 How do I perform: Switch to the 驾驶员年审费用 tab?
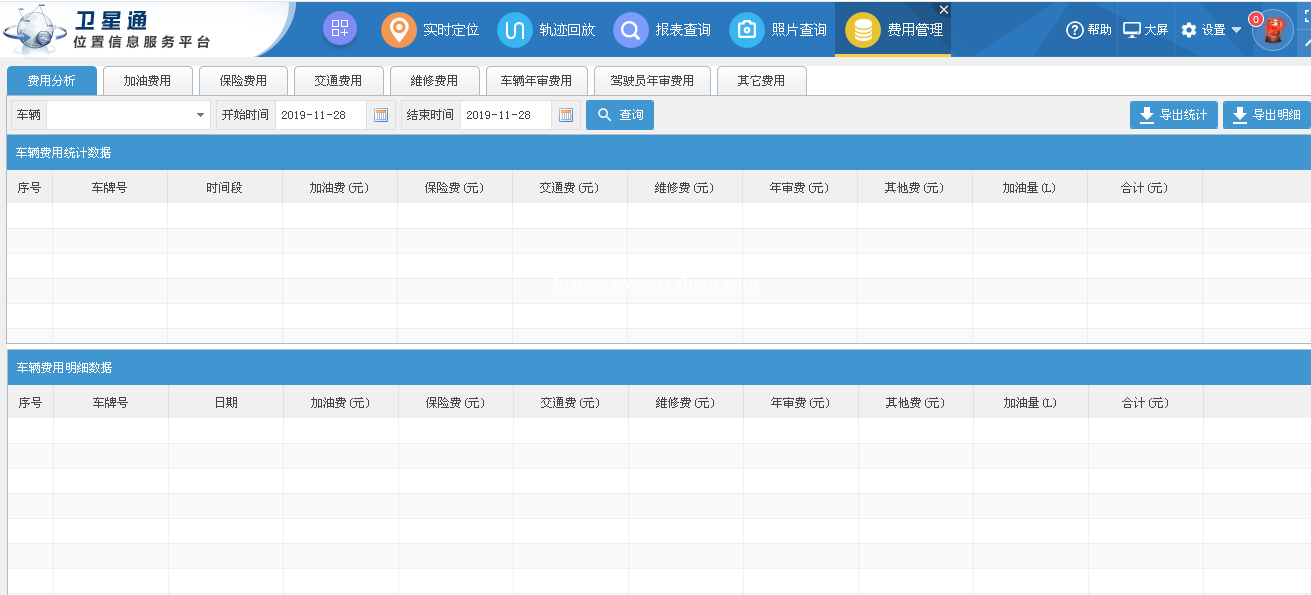(x=653, y=81)
